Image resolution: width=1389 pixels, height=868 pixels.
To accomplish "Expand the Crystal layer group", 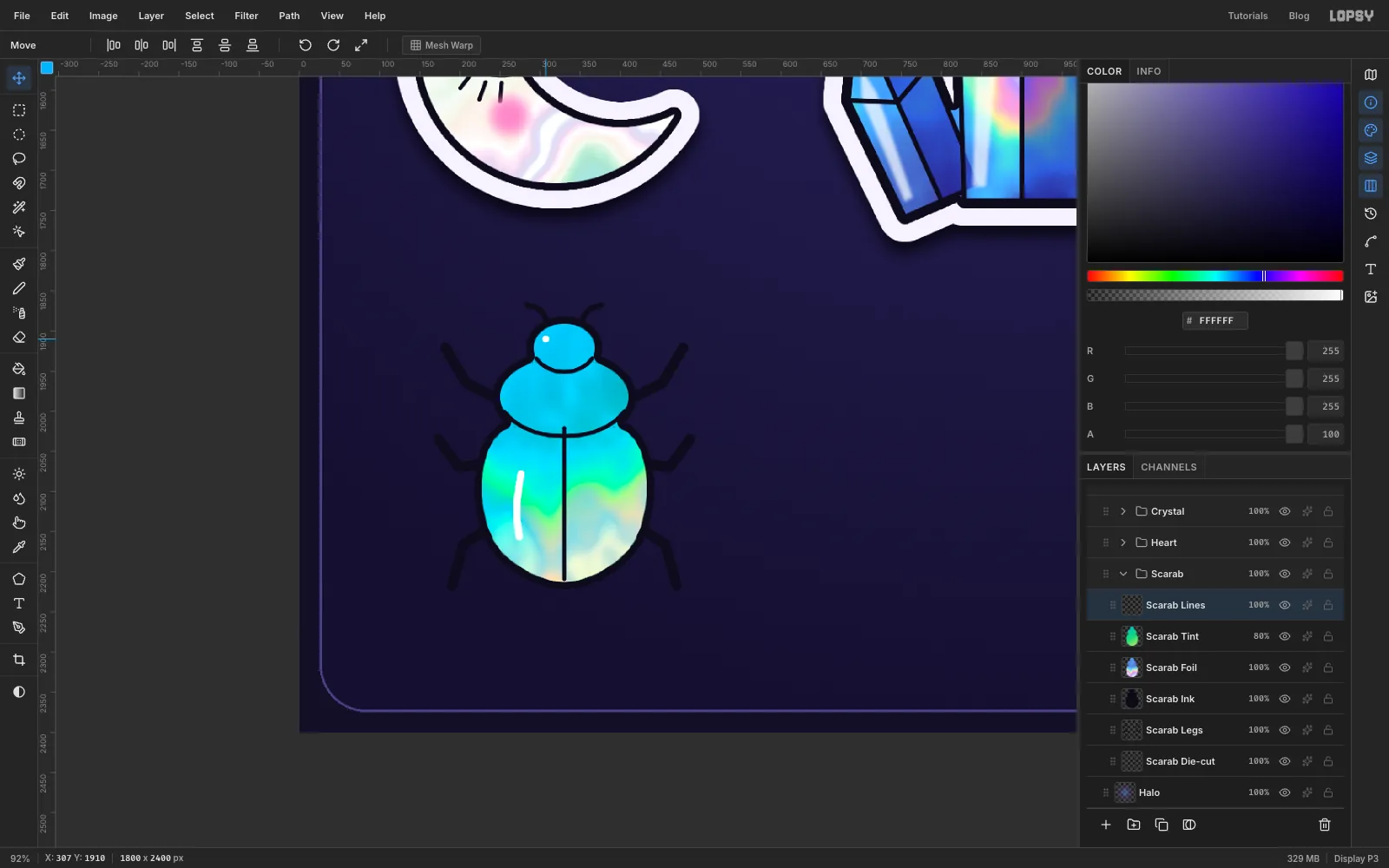I will pos(1123,511).
